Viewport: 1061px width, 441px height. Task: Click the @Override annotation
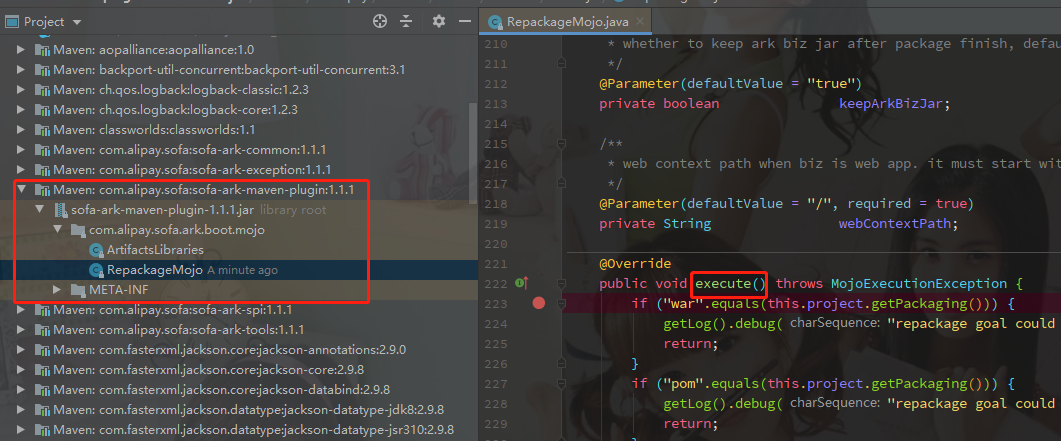635,263
